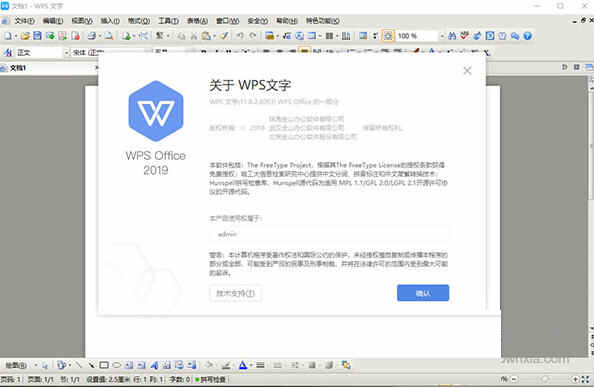Open the 表格(A) menu
Viewport: 594px width, 388px height.
tap(197, 21)
